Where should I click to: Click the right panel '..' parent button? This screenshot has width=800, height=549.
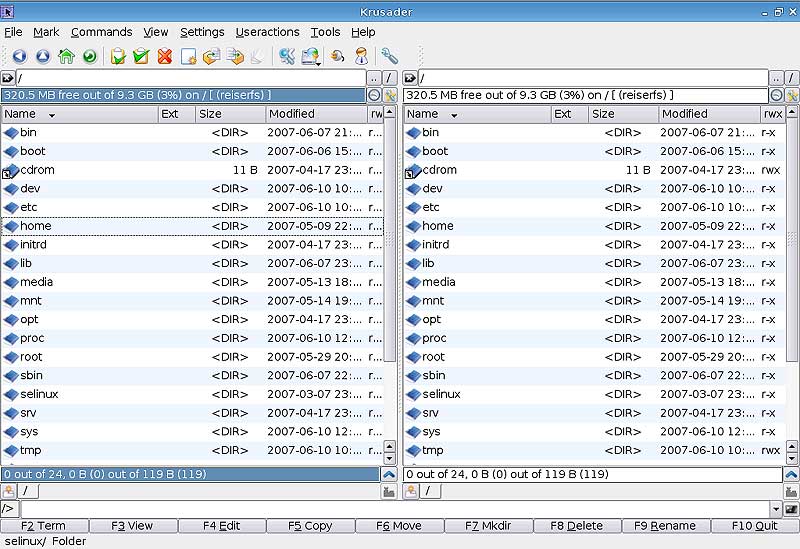click(x=776, y=78)
